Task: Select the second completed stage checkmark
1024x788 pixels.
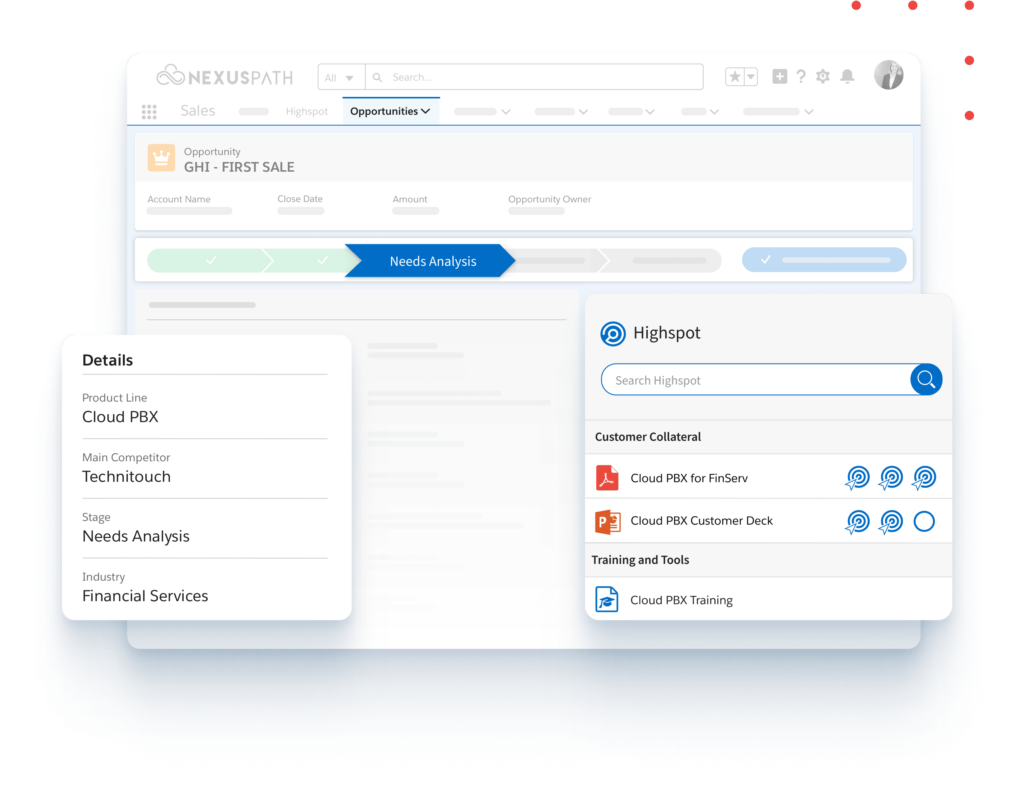Action: pyautogui.click(x=322, y=260)
